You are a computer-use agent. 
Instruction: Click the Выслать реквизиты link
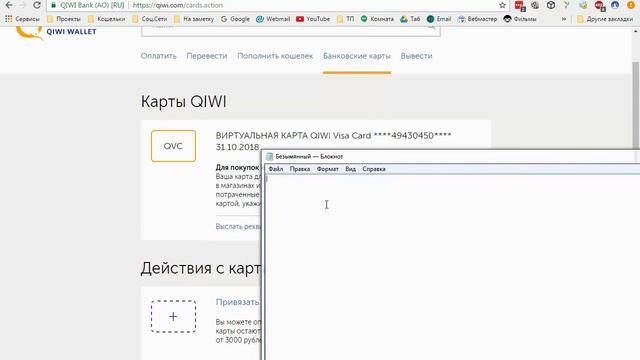(238, 227)
